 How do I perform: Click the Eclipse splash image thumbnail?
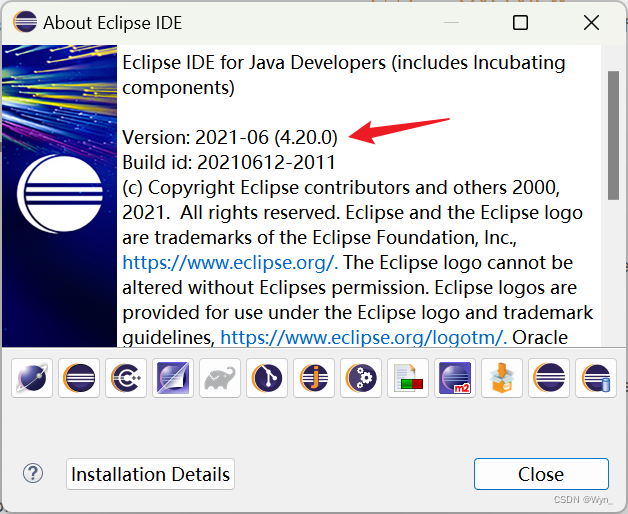(59, 196)
